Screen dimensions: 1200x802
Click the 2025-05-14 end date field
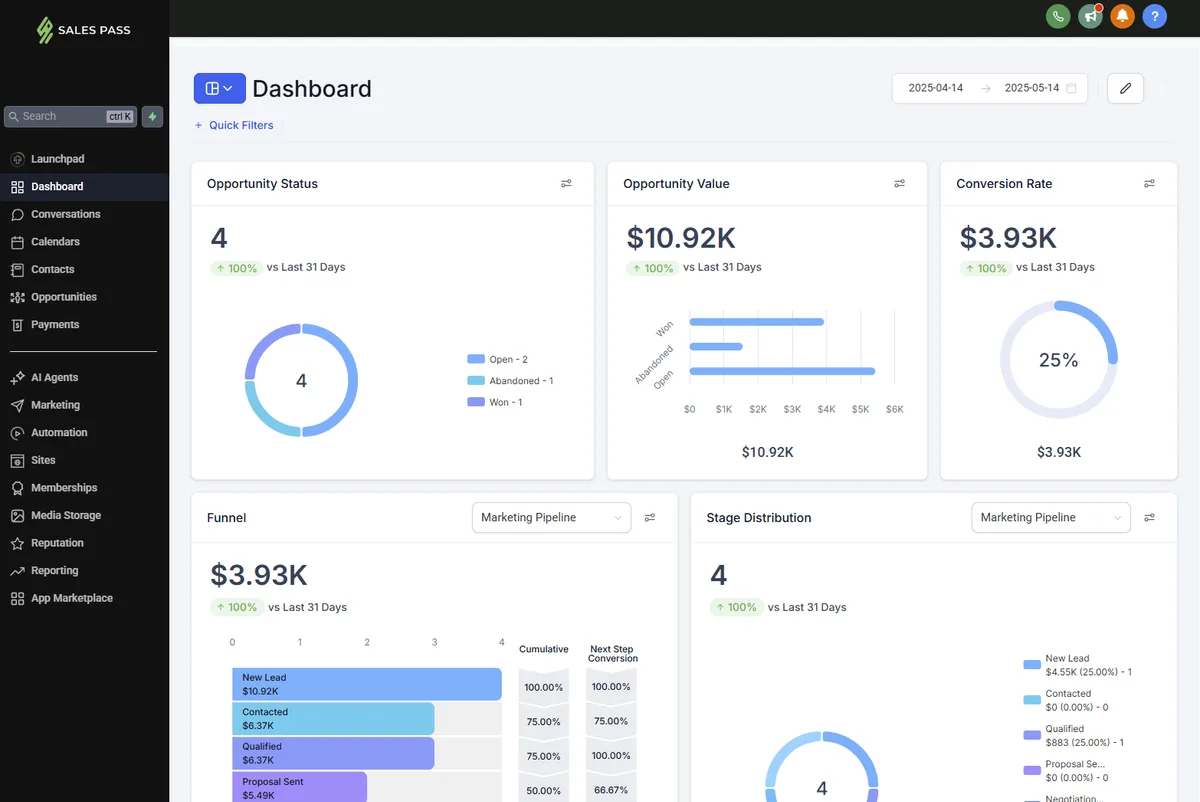click(x=1032, y=88)
